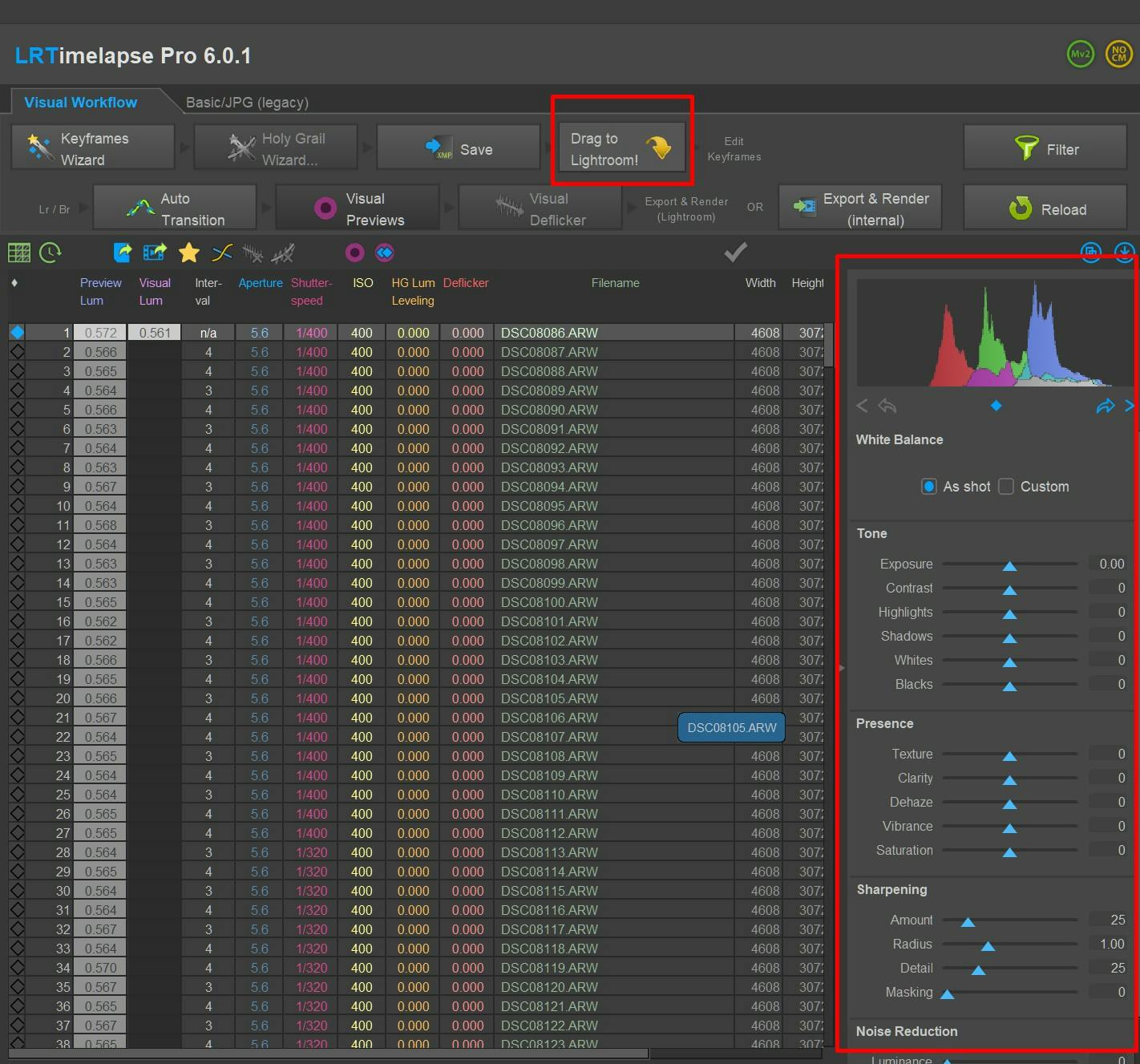Go to next keyframe with blue right chevron
Image resolution: width=1140 pixels, height=1064 pixels.
point(1129,406)
